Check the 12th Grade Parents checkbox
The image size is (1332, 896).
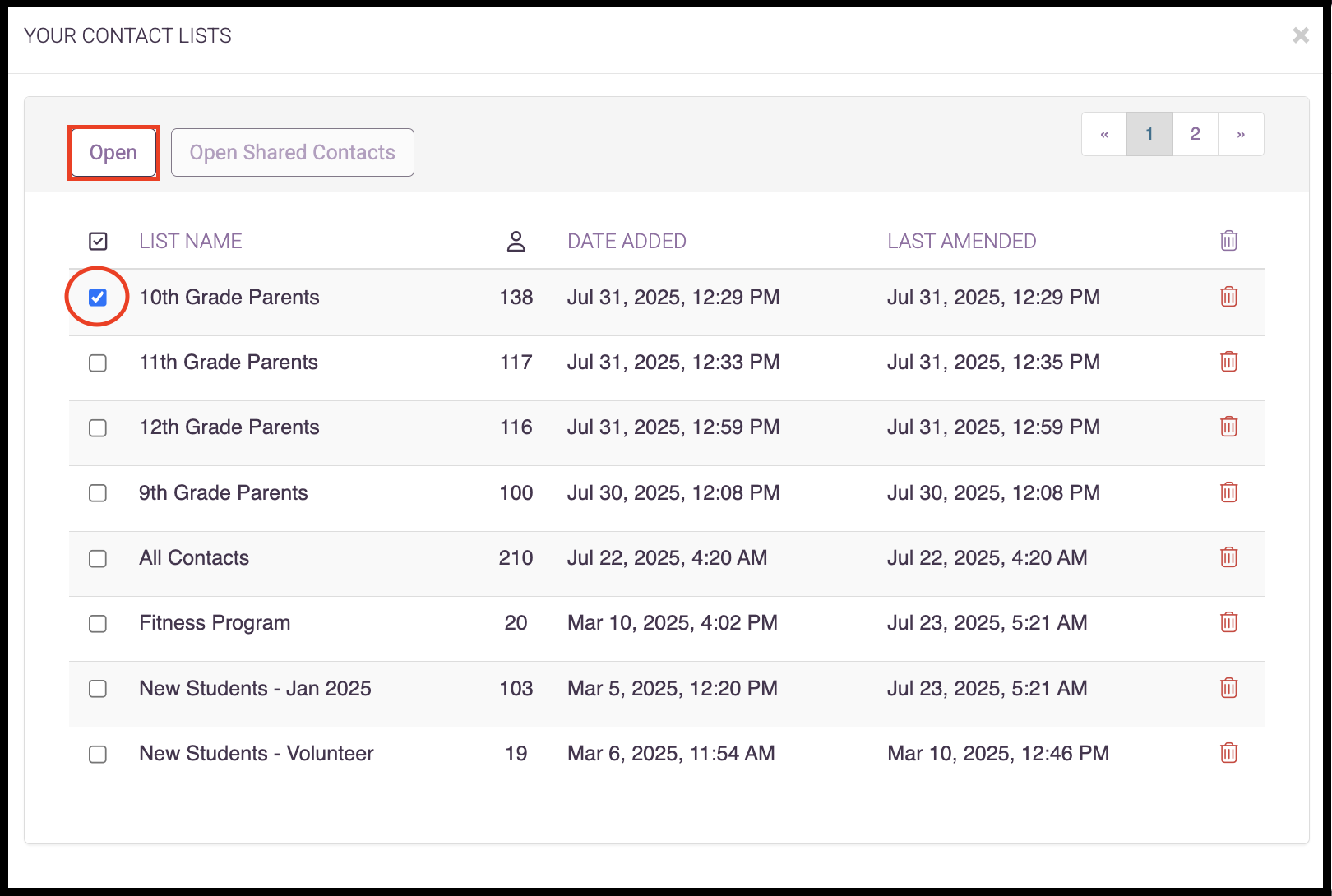point(98,427)
